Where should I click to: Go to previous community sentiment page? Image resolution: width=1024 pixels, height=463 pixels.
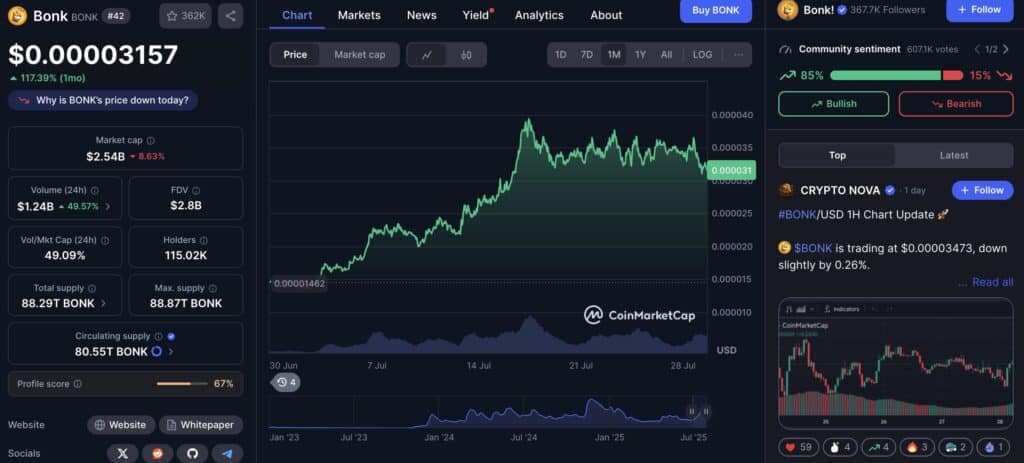(x=978, y=49)
